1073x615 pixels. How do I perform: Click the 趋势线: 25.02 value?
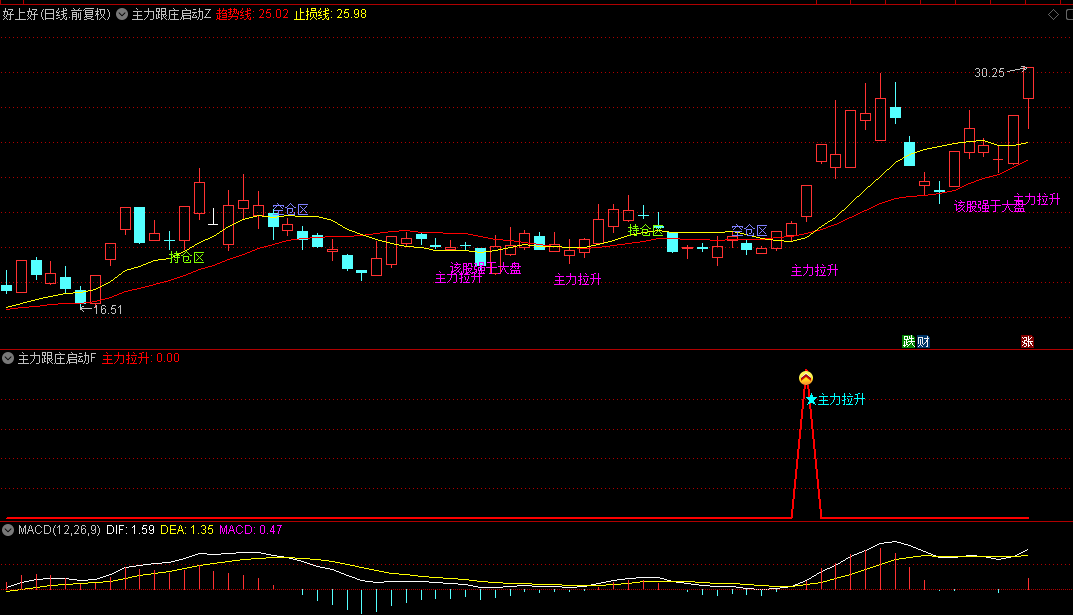tap(252, 14)
